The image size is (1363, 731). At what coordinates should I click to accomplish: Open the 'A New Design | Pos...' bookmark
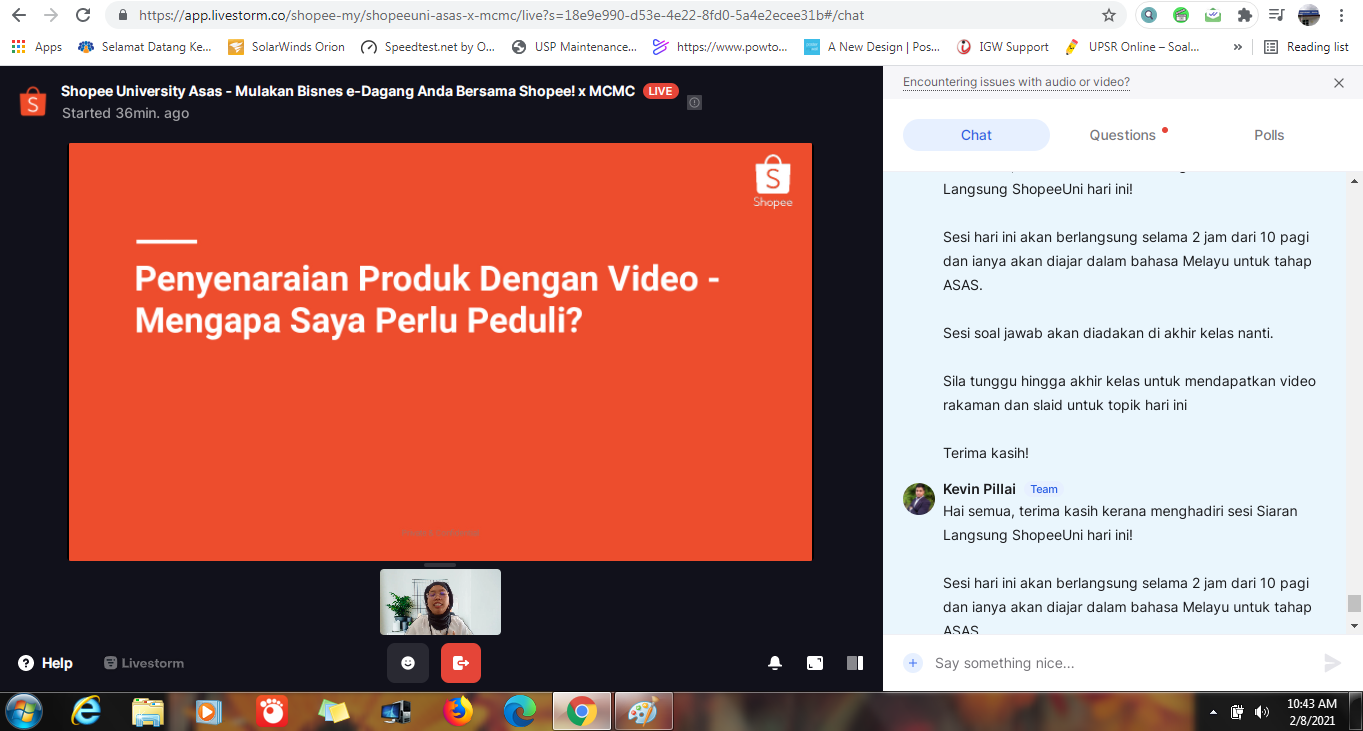click(x=872, y=47)
